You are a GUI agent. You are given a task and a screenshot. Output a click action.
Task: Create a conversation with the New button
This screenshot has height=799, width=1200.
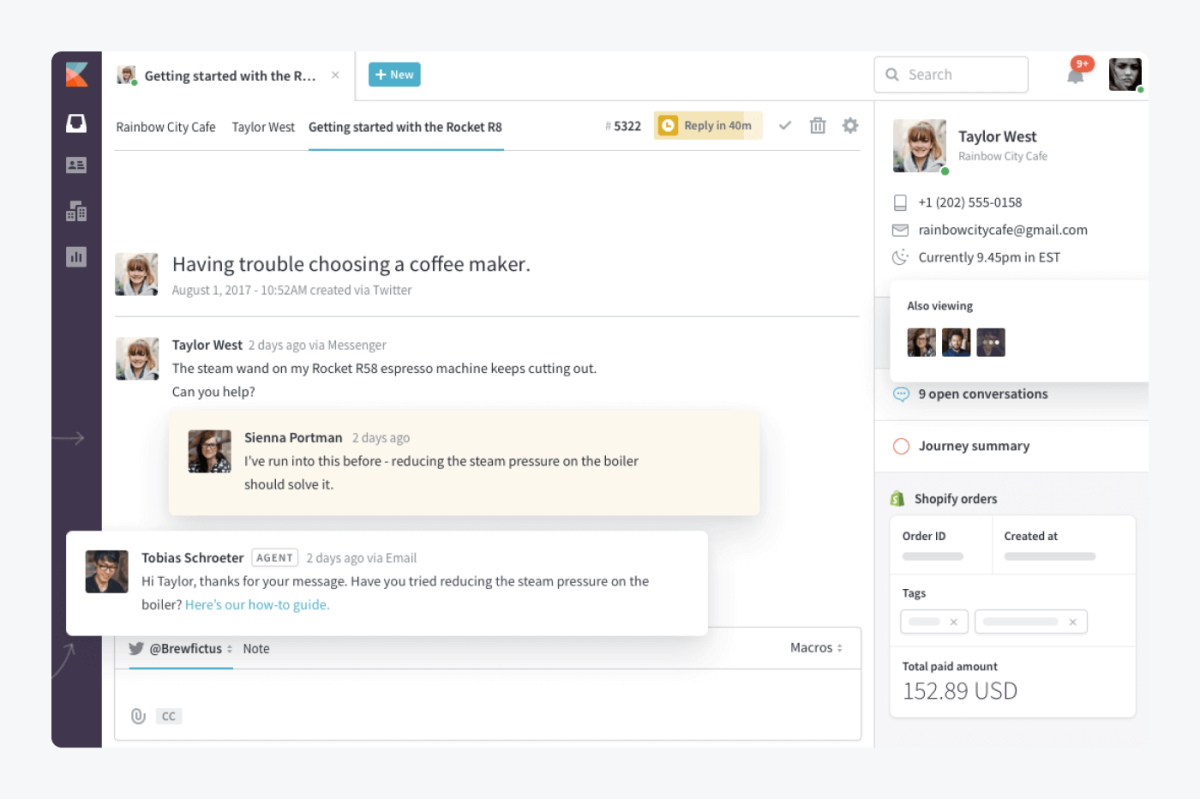coord(394,74)
